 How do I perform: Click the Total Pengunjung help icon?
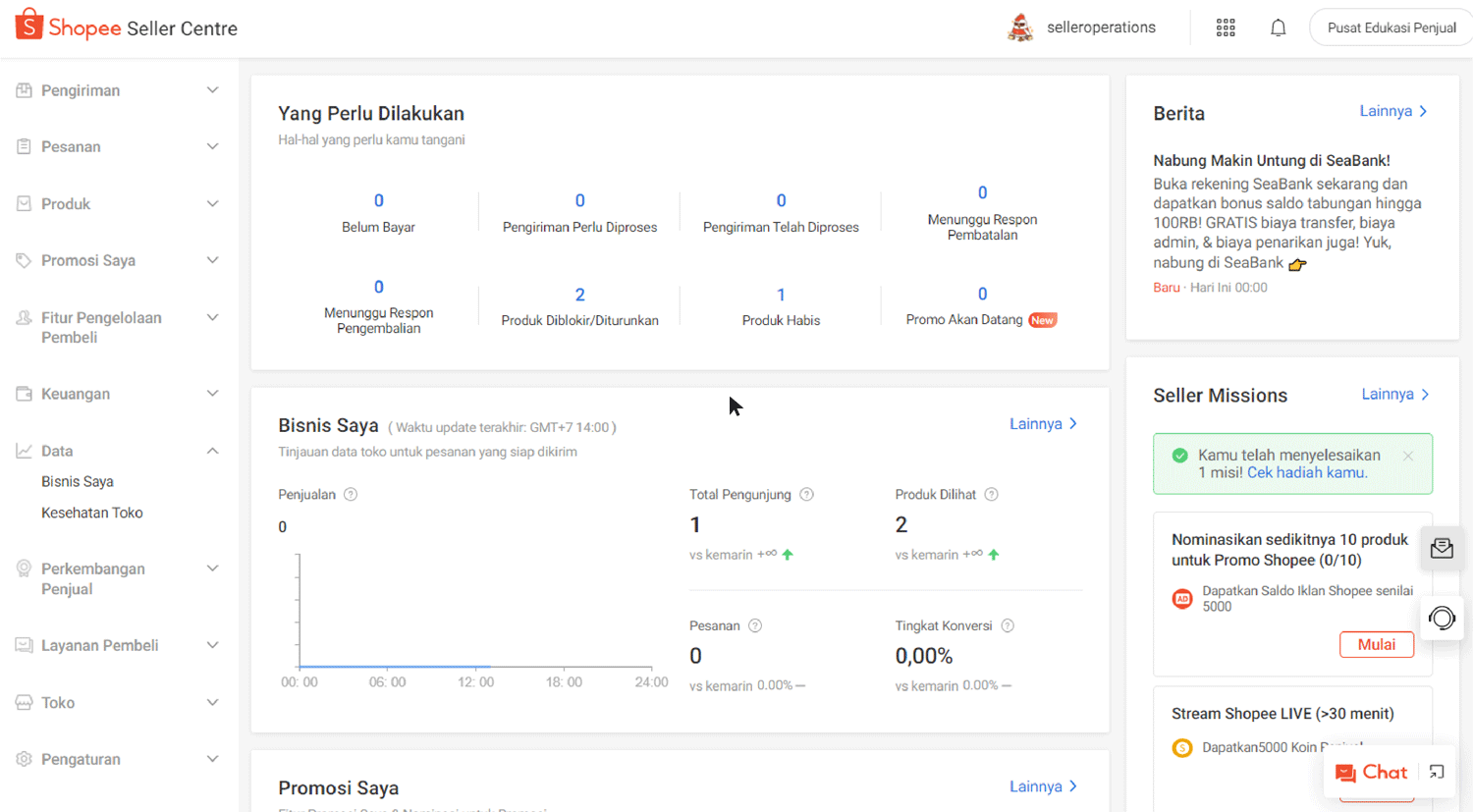(806, 495)
